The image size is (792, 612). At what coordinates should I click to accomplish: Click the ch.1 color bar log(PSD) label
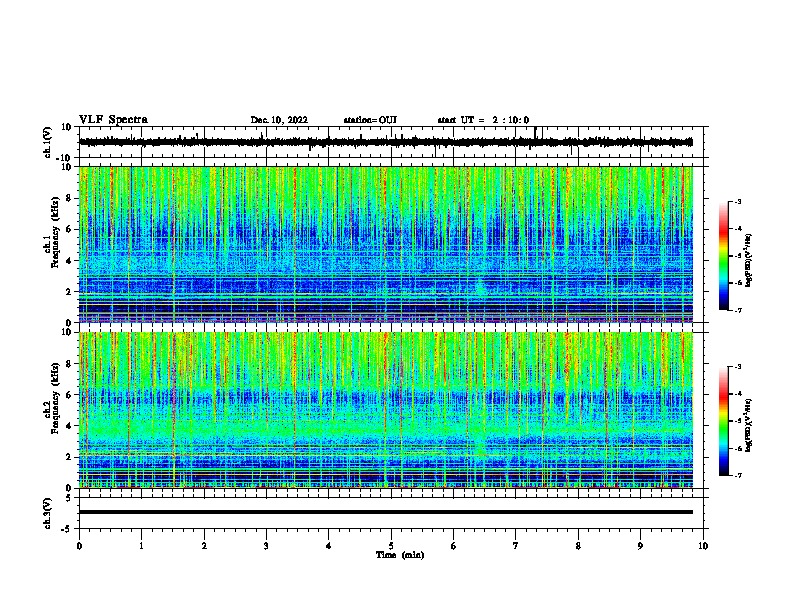(748, 260)
